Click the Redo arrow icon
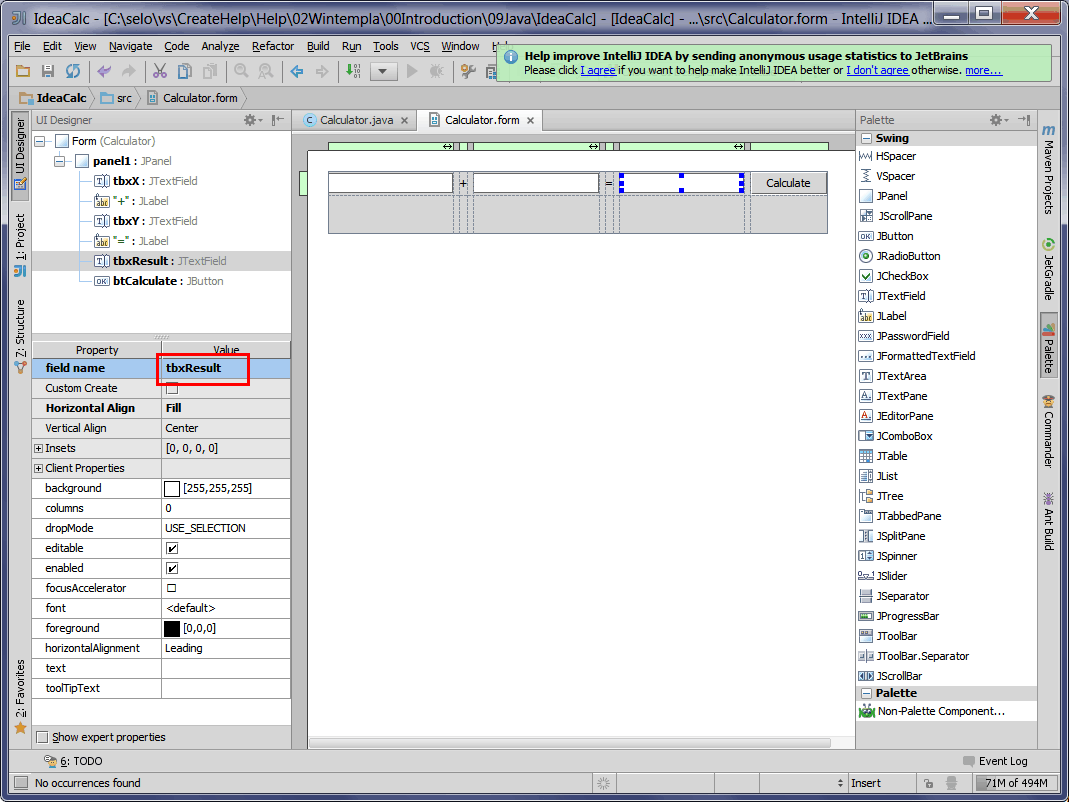This screenshot has width=1069, height=802. click(x=128, y=71)
